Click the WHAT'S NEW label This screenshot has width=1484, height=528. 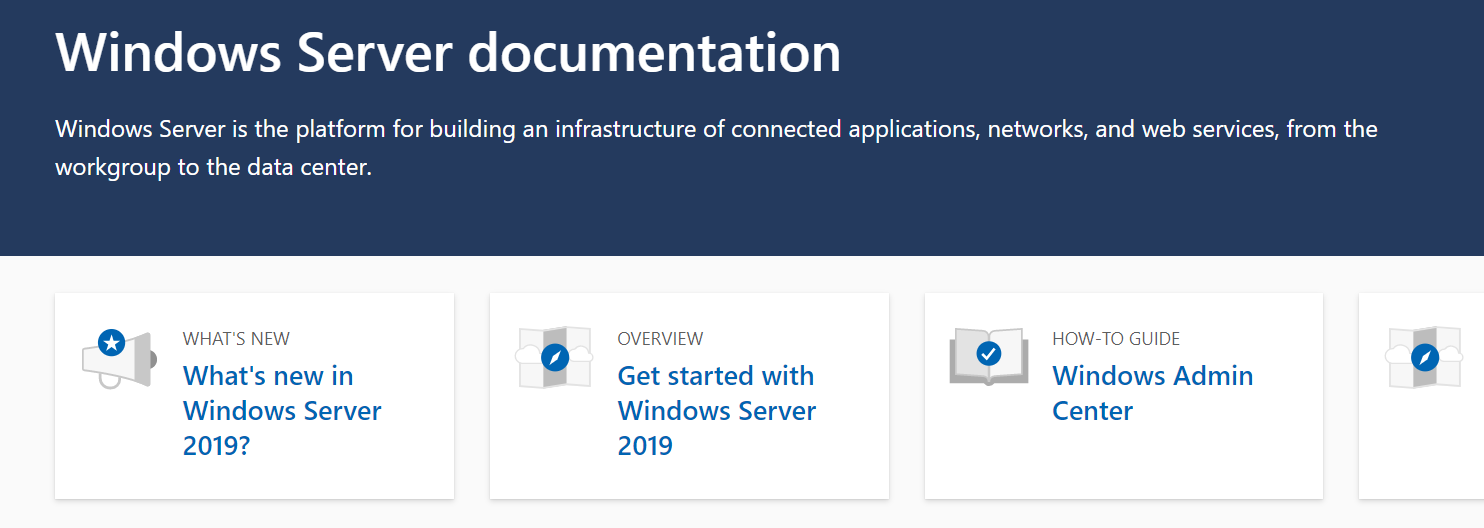236,339
